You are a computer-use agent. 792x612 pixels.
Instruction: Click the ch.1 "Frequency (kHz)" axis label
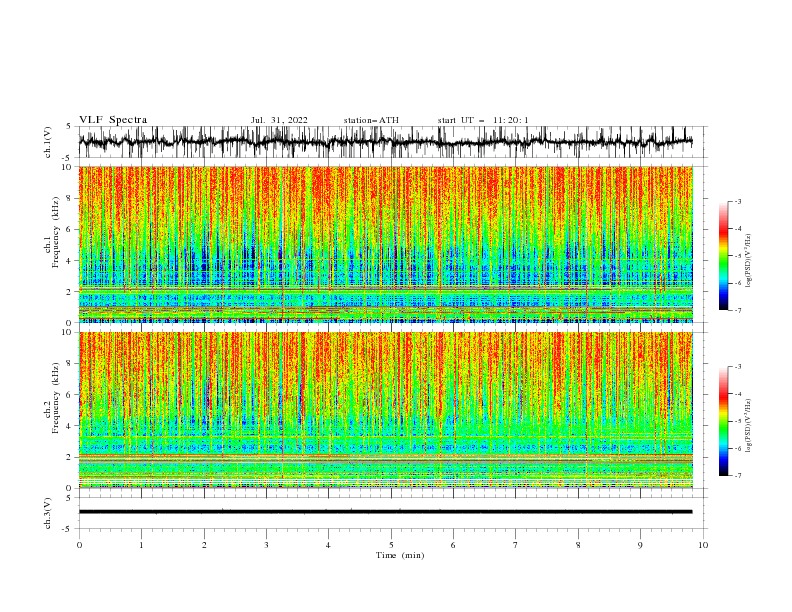click(56, 233)
